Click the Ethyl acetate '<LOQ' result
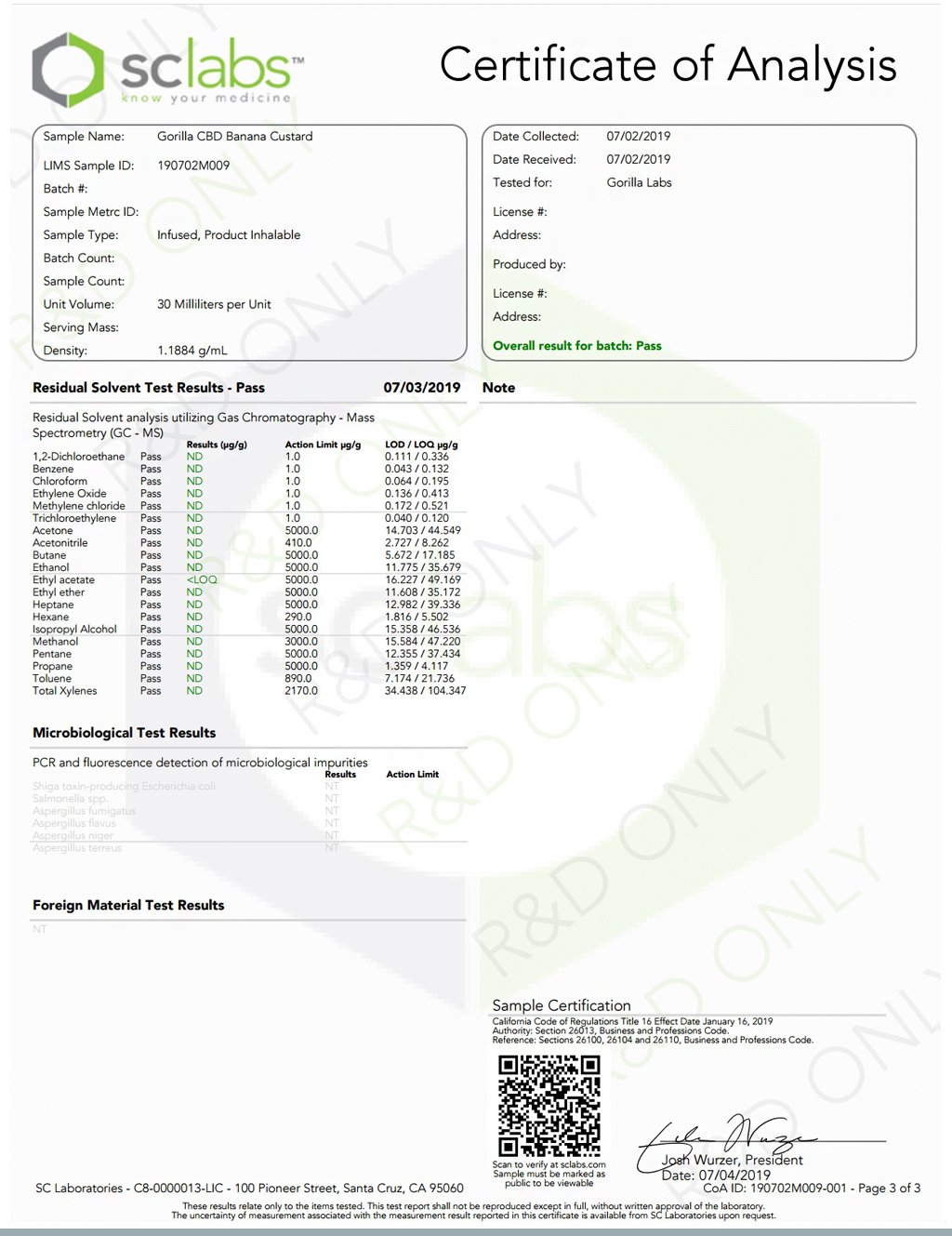The width and height of the screenshot is (952, 1236). (x=202, y=580)
